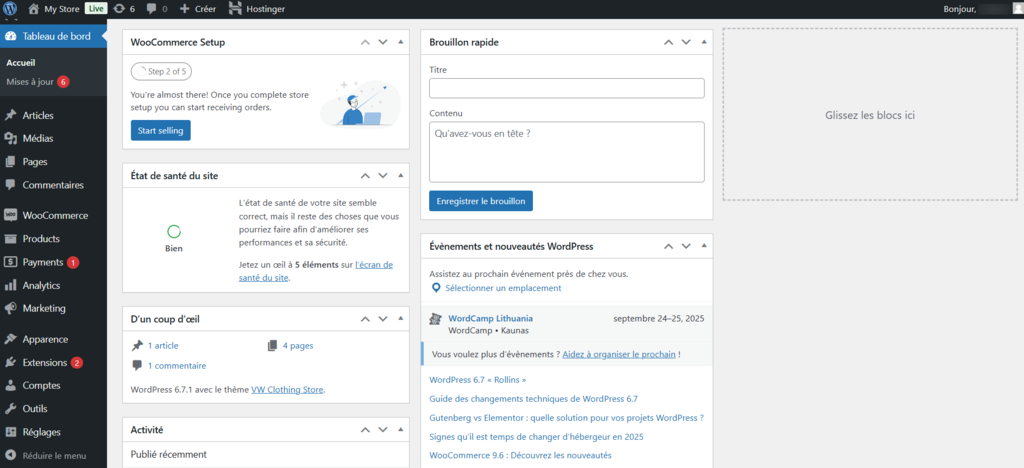Go to the Products menu label
The height and width of the screenshot is (468, 1024).
click(41, 239)
